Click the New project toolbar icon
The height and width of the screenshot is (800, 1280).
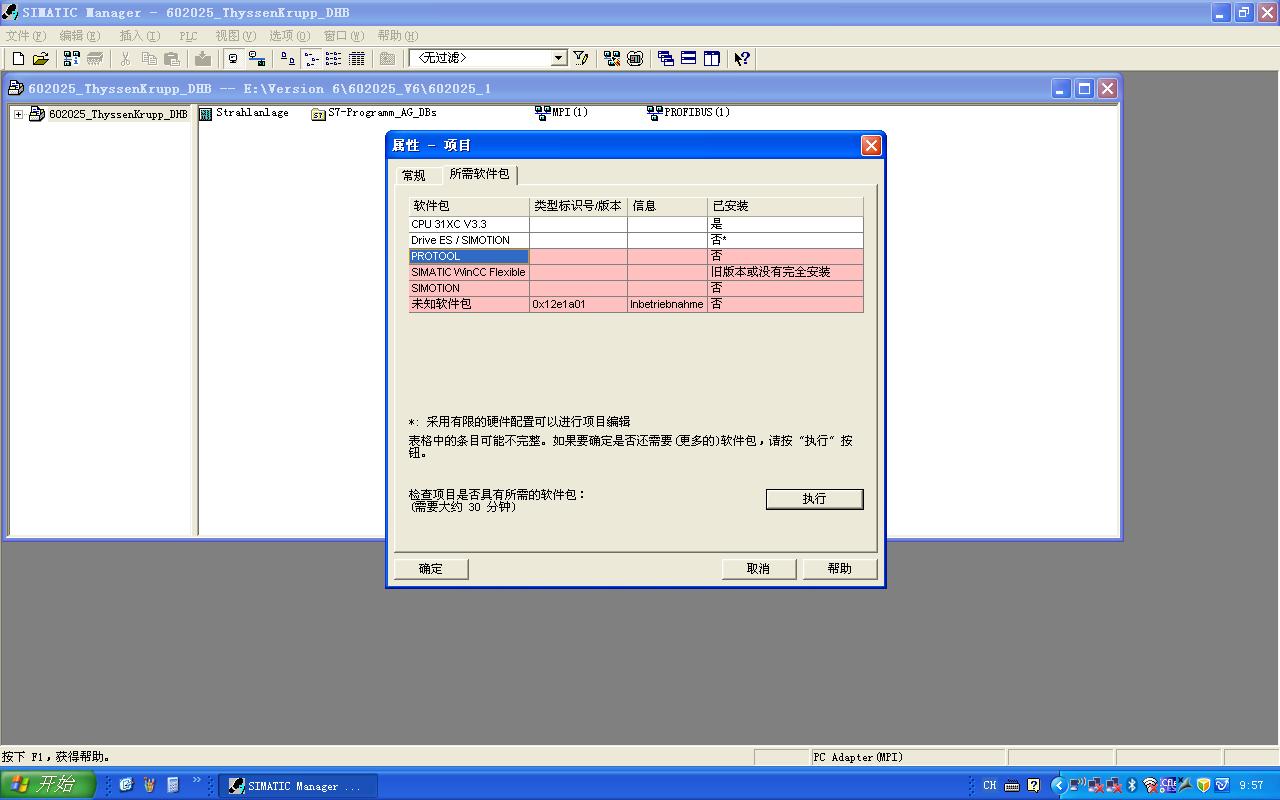point(18,59)
